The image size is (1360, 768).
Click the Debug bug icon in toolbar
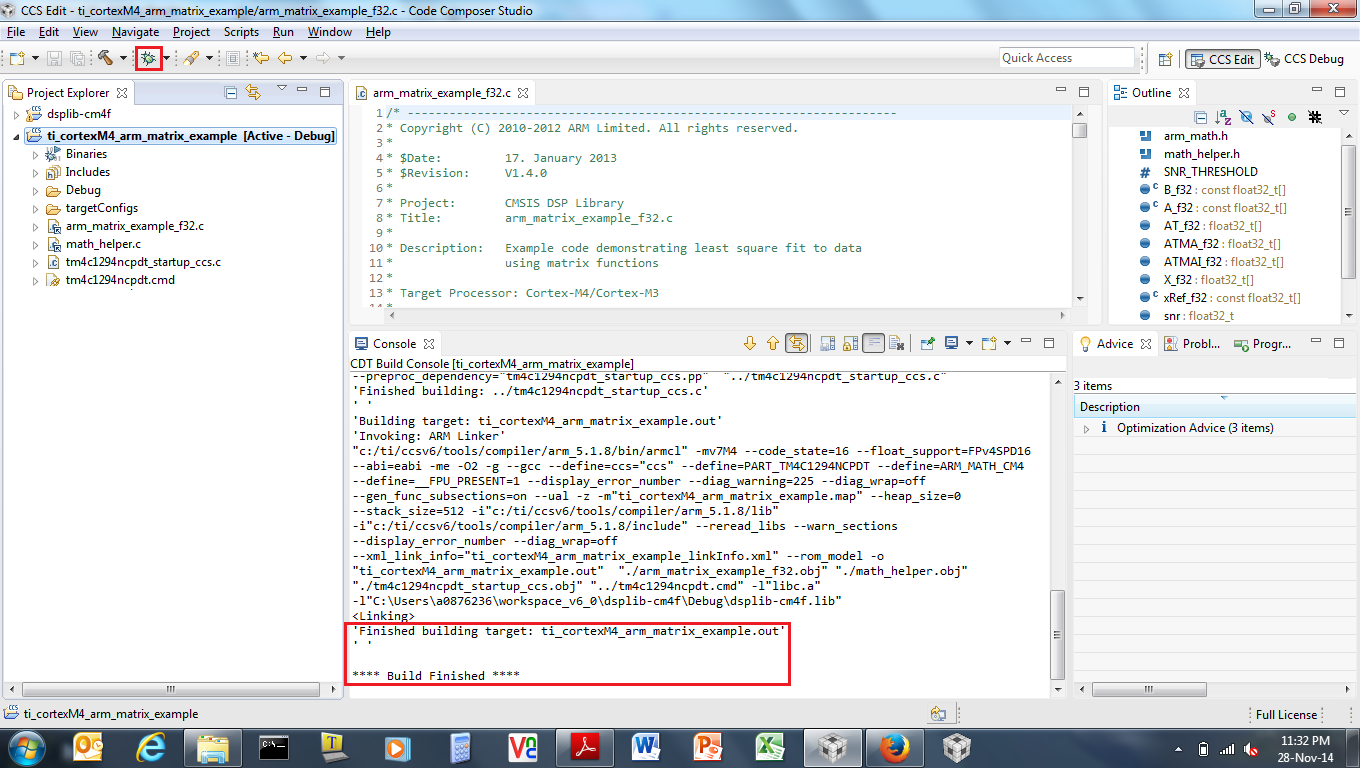tap(148, 59)
